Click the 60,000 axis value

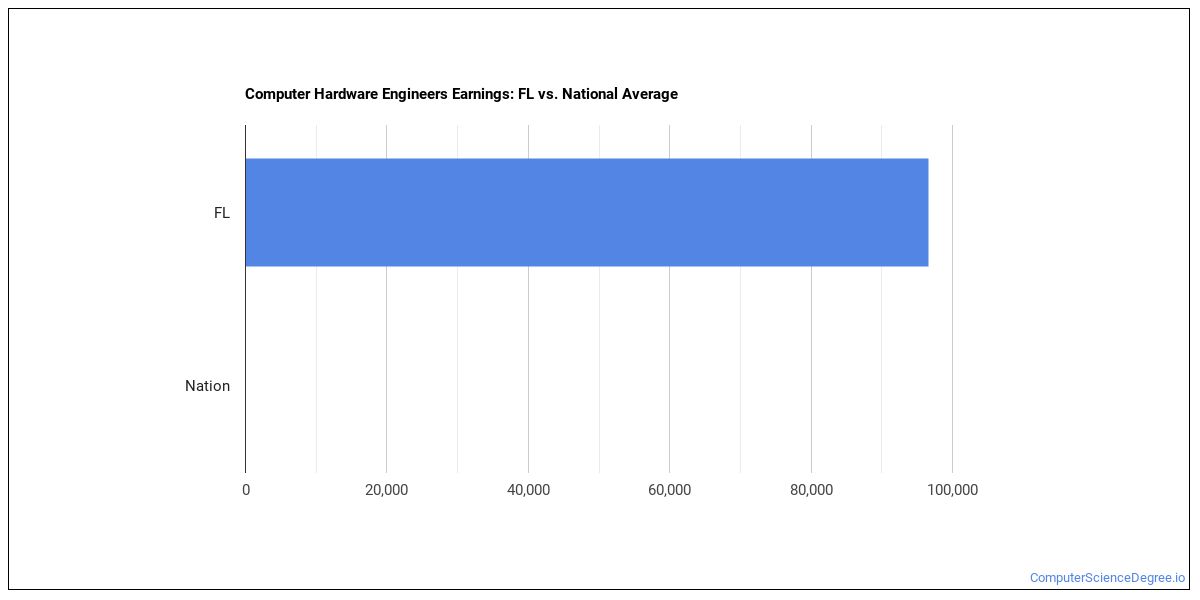670,490
